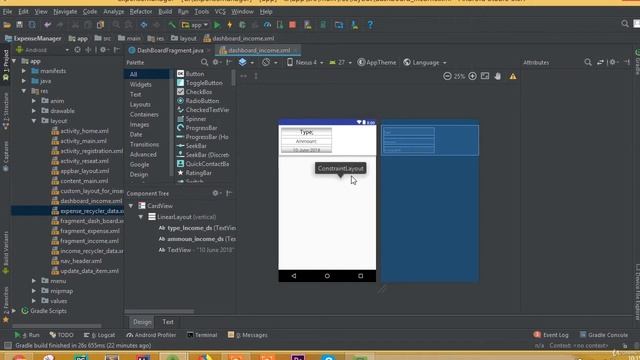This screenshot has width=640, height=360.
Task: Open the Android project view dropdown
Action: (x=43, y=50)
